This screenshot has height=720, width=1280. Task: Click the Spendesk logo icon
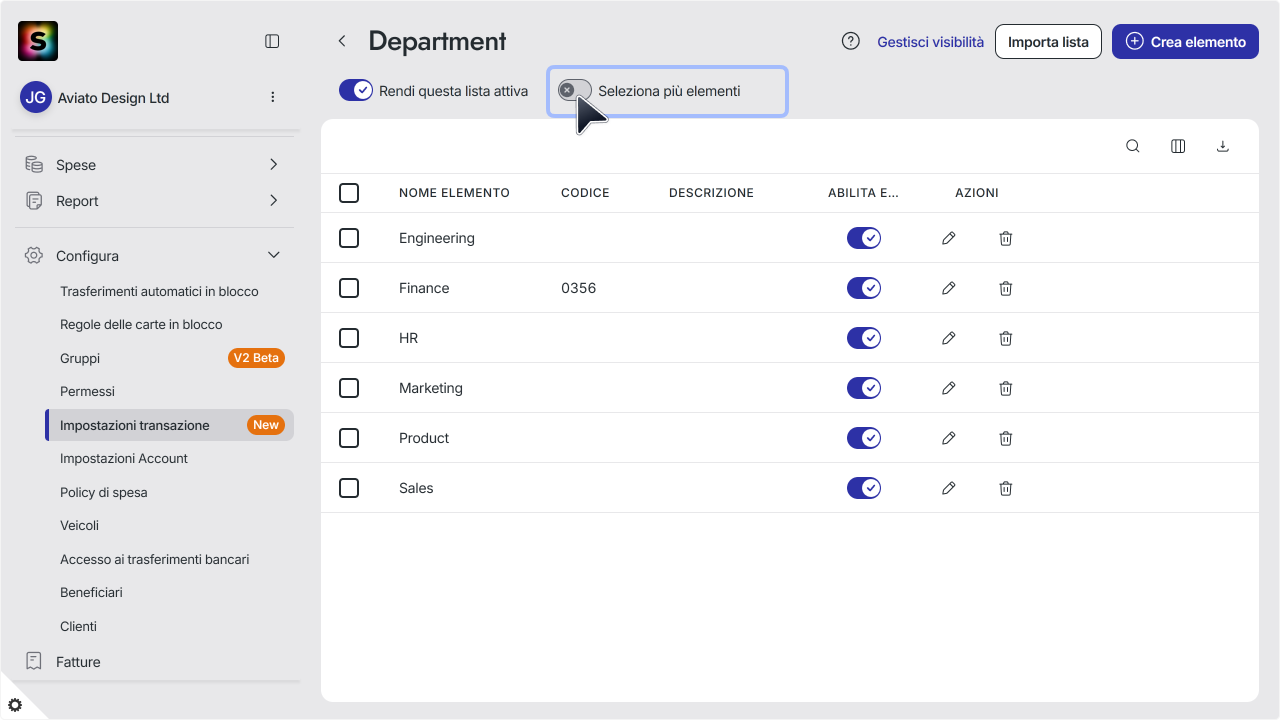click(x=38, y=41)
